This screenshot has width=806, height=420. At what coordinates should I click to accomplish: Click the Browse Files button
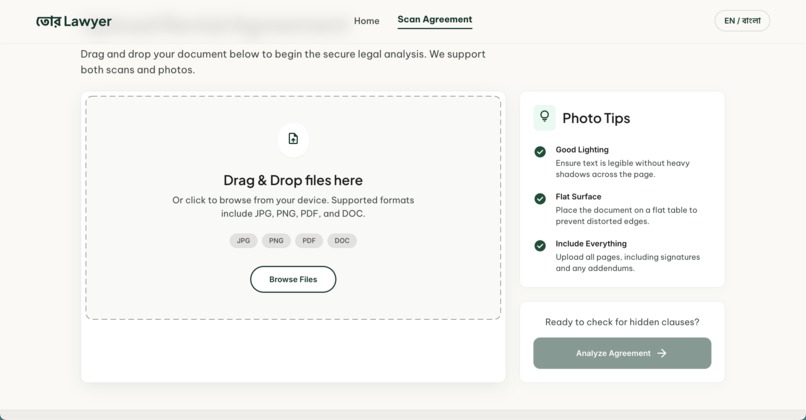point(293,279)
